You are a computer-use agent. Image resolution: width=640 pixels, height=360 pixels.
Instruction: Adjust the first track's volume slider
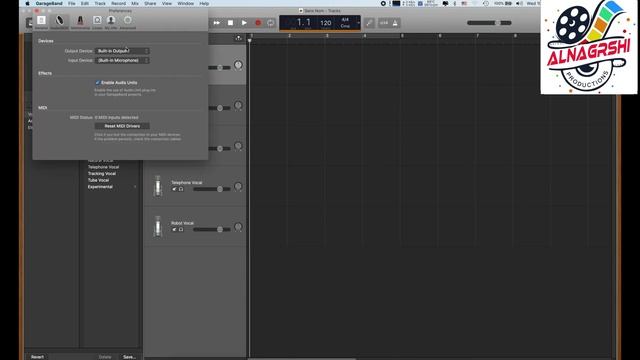click(220, 67)
